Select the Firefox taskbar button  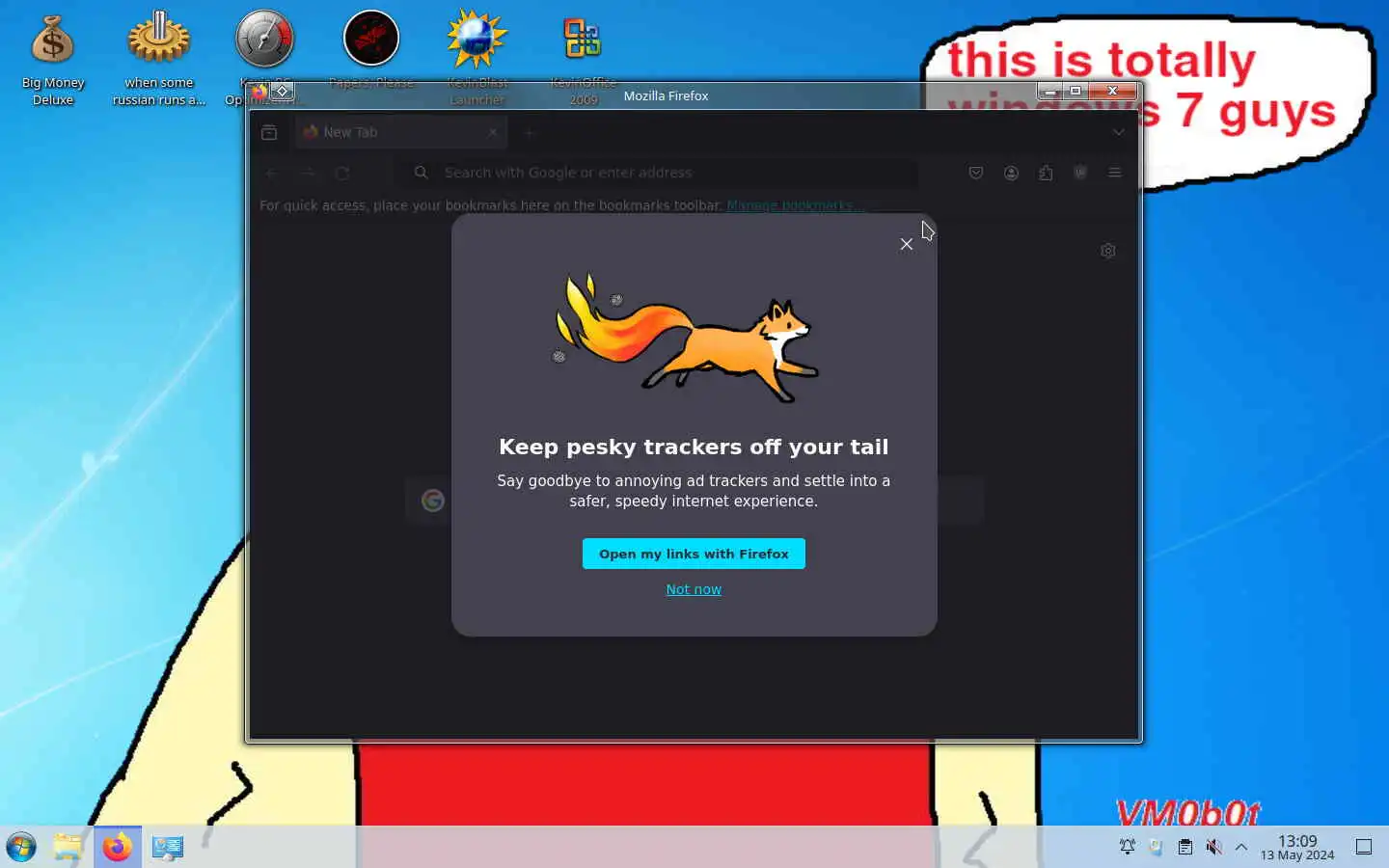[x=118, y=847]
